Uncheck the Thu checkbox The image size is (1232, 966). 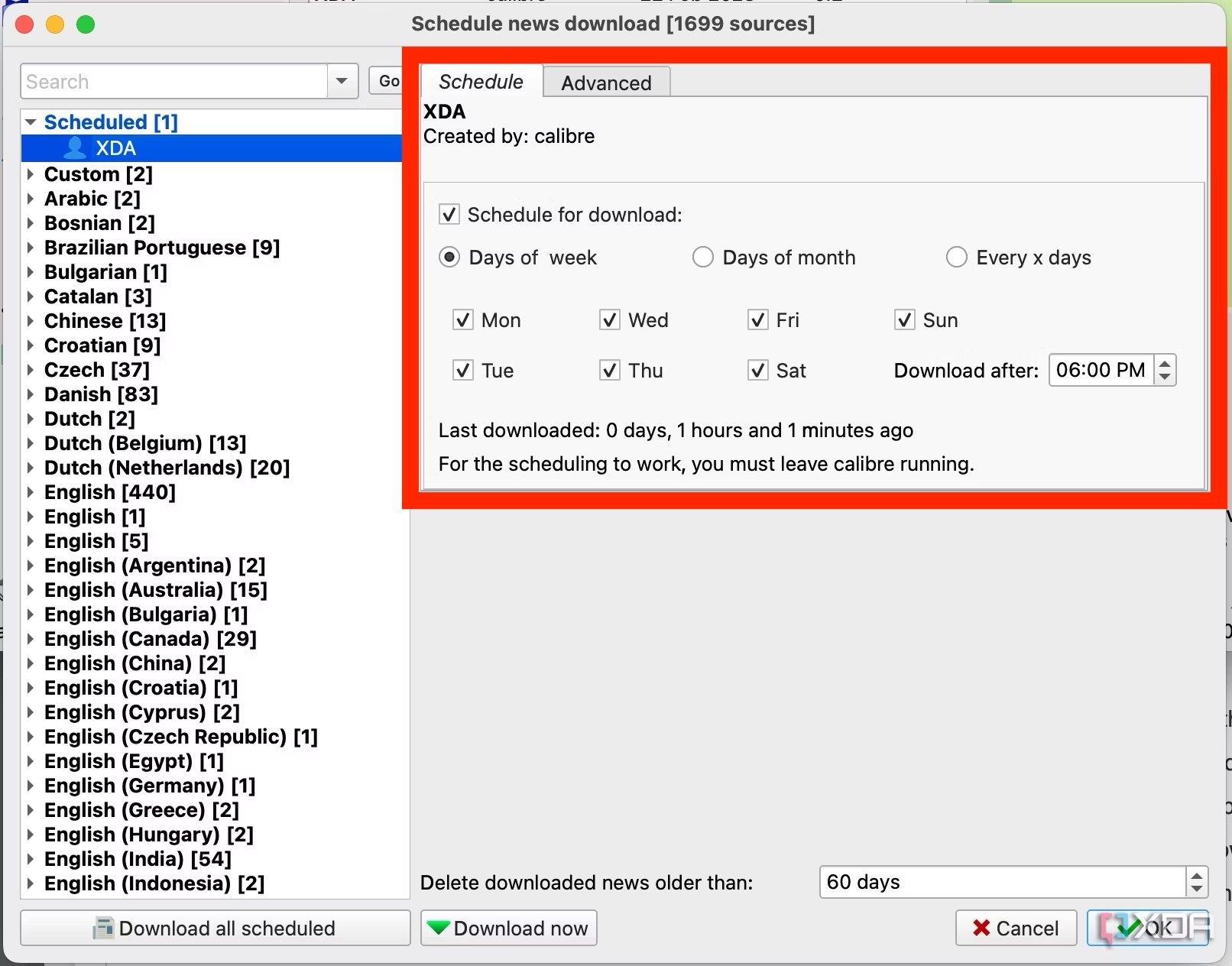point(610,370)
